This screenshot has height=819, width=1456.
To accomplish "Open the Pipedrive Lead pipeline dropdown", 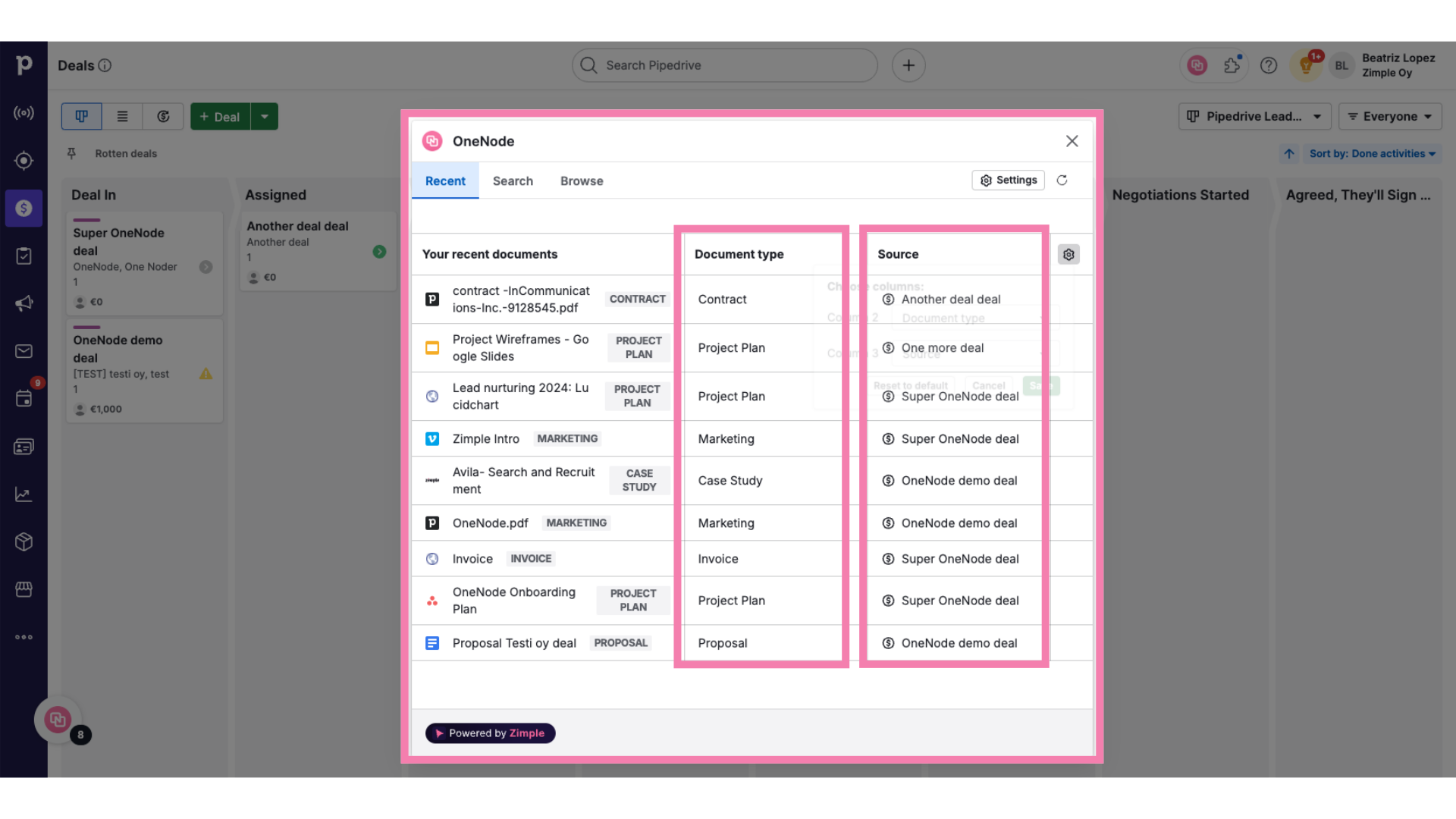I will (1254, 116).
